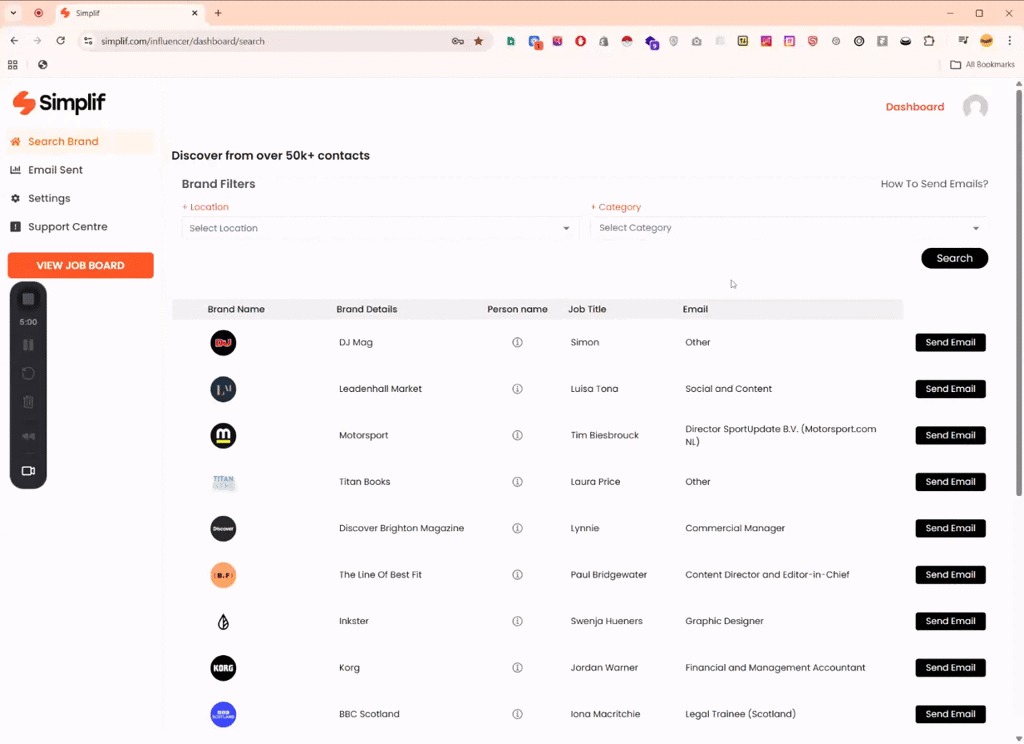
Task: Send Email to DJ Mag contact
Action: (x=950, y=342)
